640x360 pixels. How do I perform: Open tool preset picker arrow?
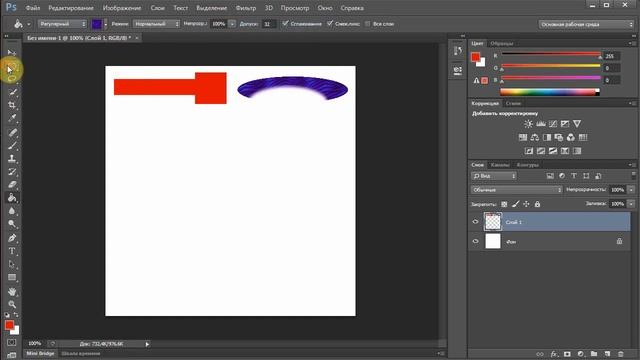click(x=29, y=24)
